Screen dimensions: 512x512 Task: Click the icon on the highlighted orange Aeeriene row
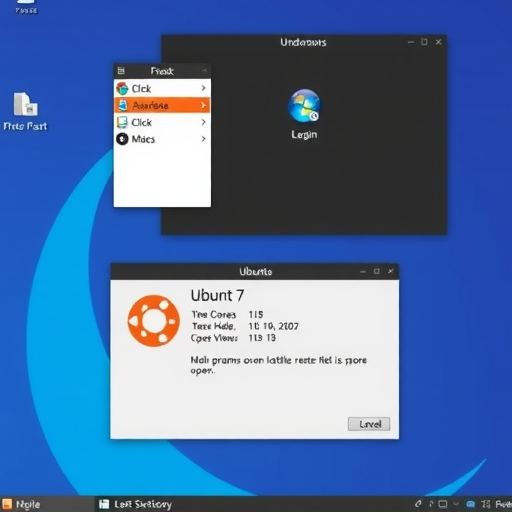click(123, 105)
